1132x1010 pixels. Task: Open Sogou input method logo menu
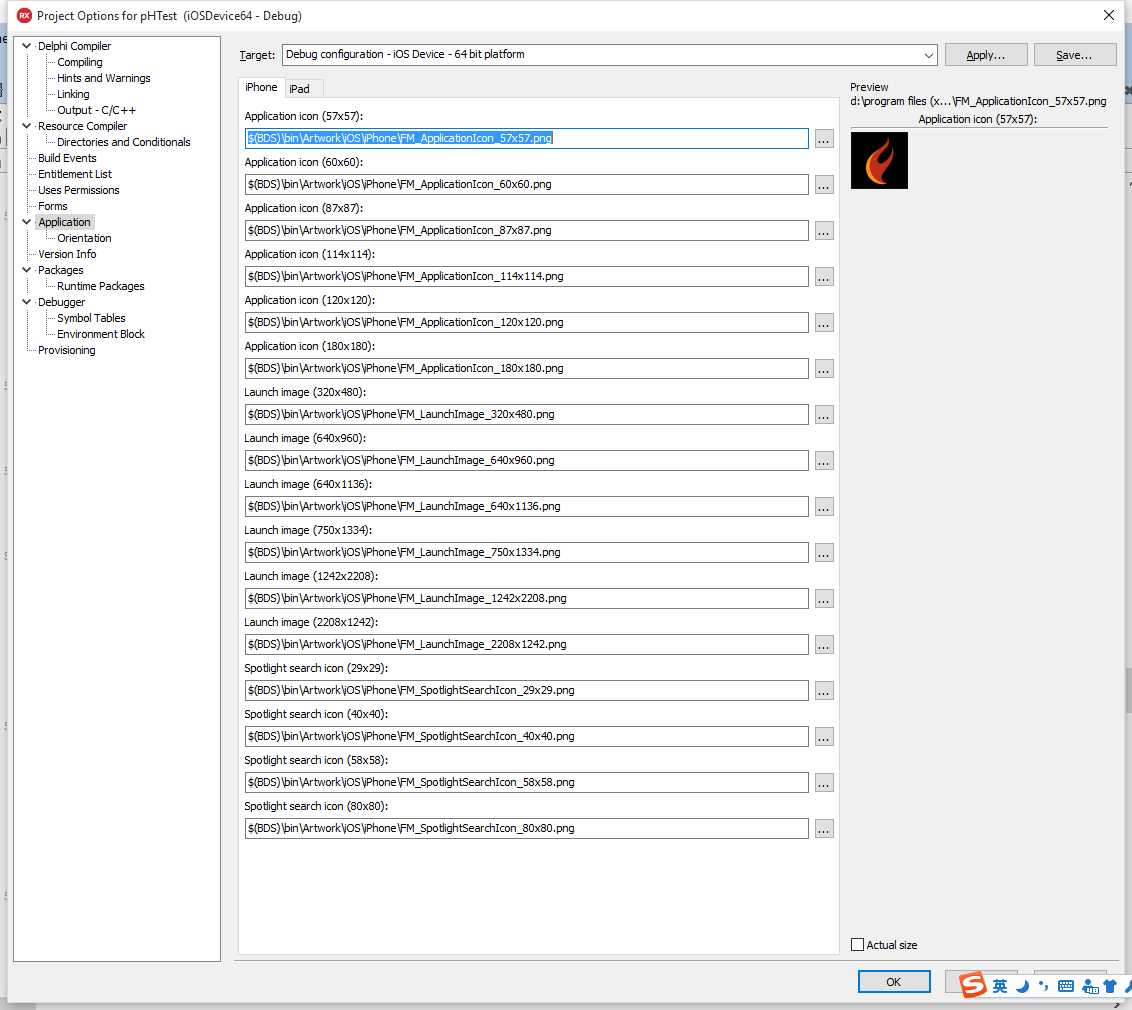973,985
